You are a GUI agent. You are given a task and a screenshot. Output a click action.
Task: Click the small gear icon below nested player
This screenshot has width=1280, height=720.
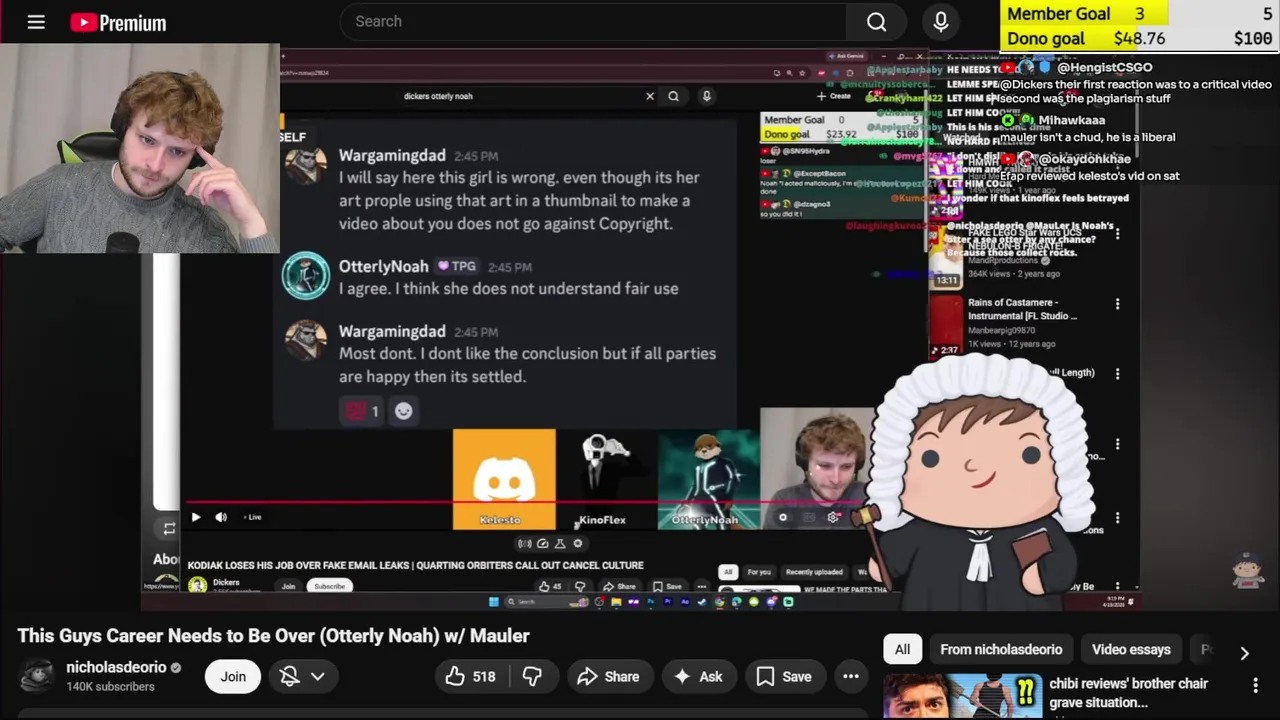click(577, 543)
